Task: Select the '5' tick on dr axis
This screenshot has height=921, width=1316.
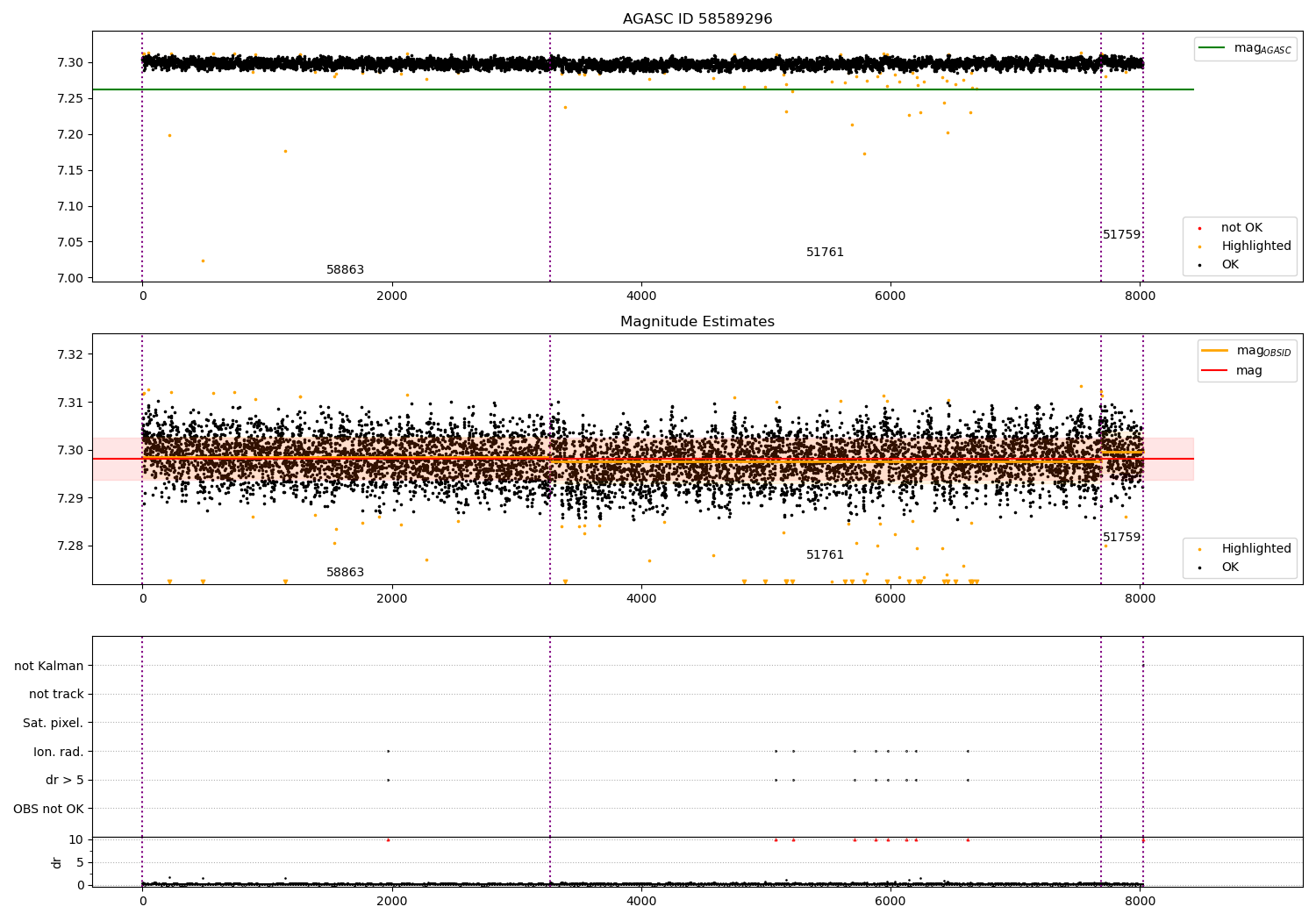Action: tap(80, 862)
